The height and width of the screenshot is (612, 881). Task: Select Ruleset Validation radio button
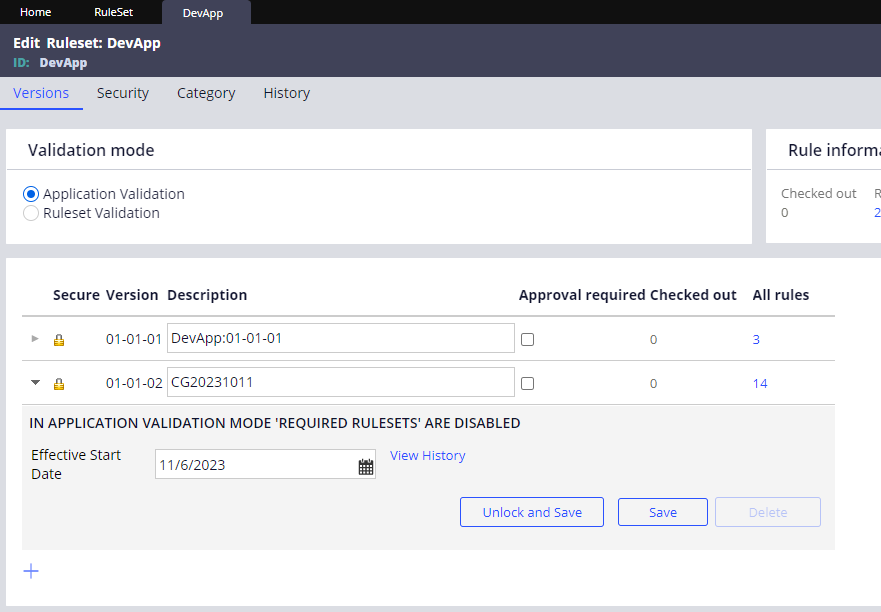(x=31, y=213)
